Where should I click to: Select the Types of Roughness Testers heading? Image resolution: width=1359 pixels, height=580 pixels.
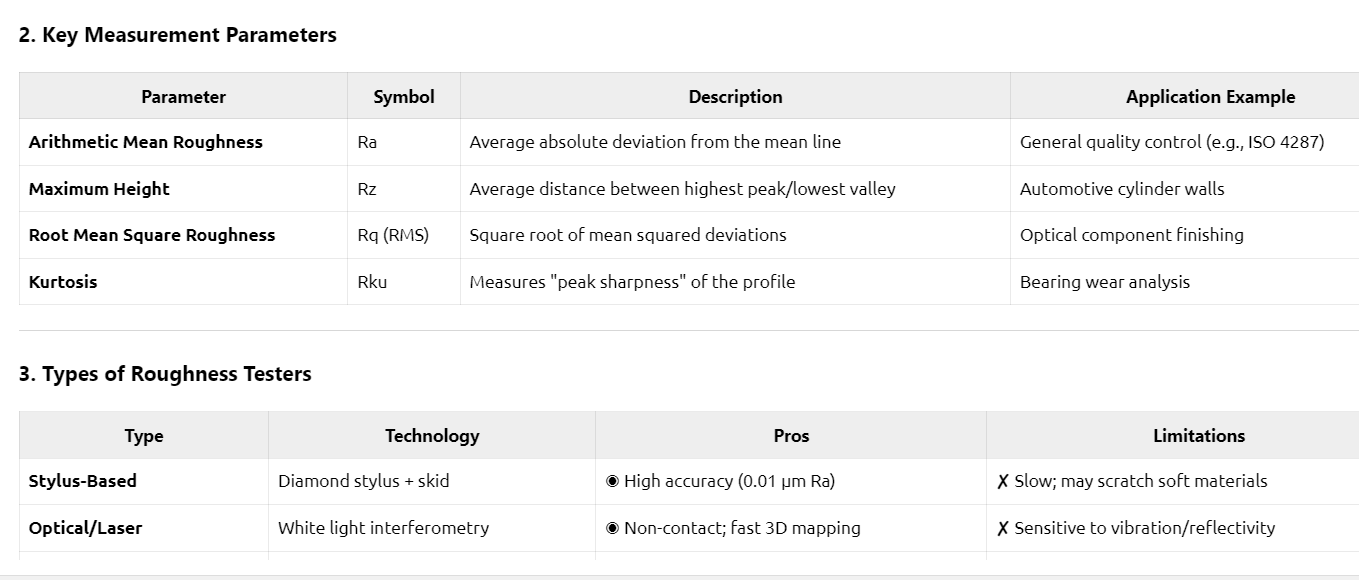click(x=165, y=374)
